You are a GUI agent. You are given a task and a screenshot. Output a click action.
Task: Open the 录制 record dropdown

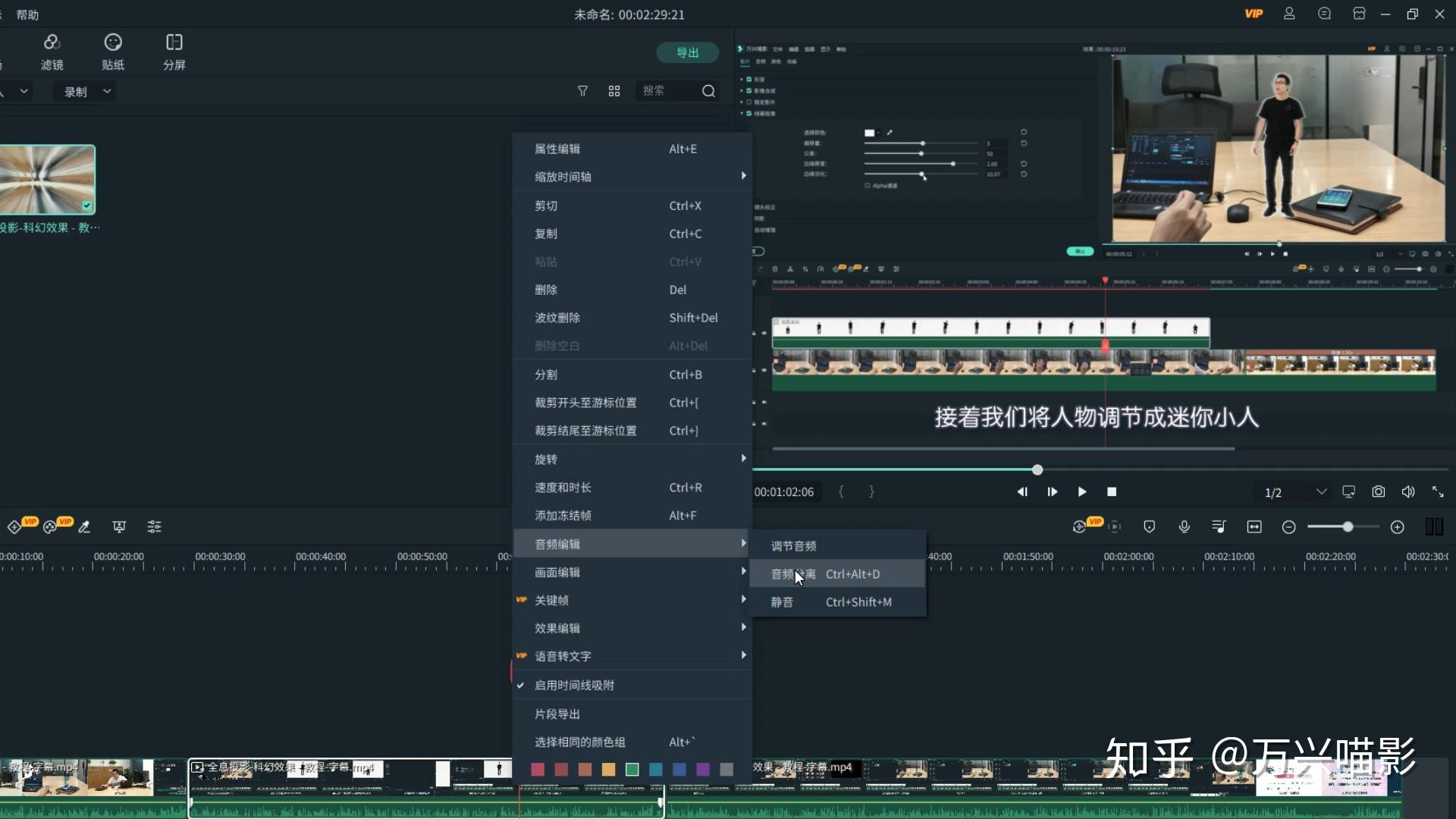(86, 91)
